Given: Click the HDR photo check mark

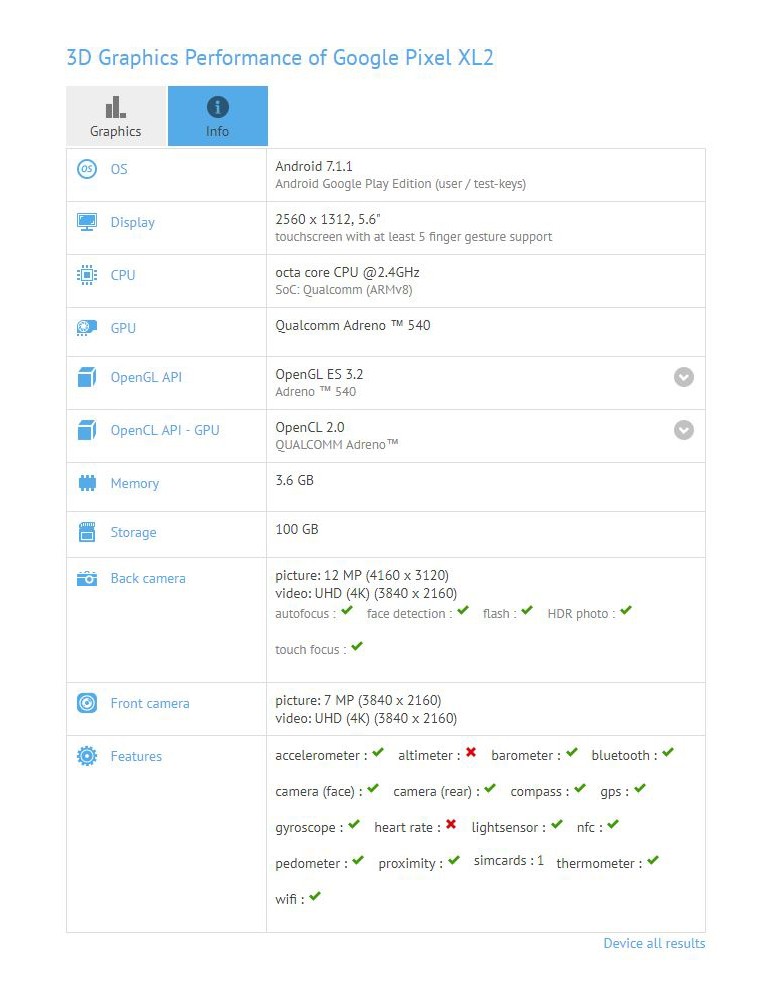Looking at the screenshot, I should click(626, 611).
